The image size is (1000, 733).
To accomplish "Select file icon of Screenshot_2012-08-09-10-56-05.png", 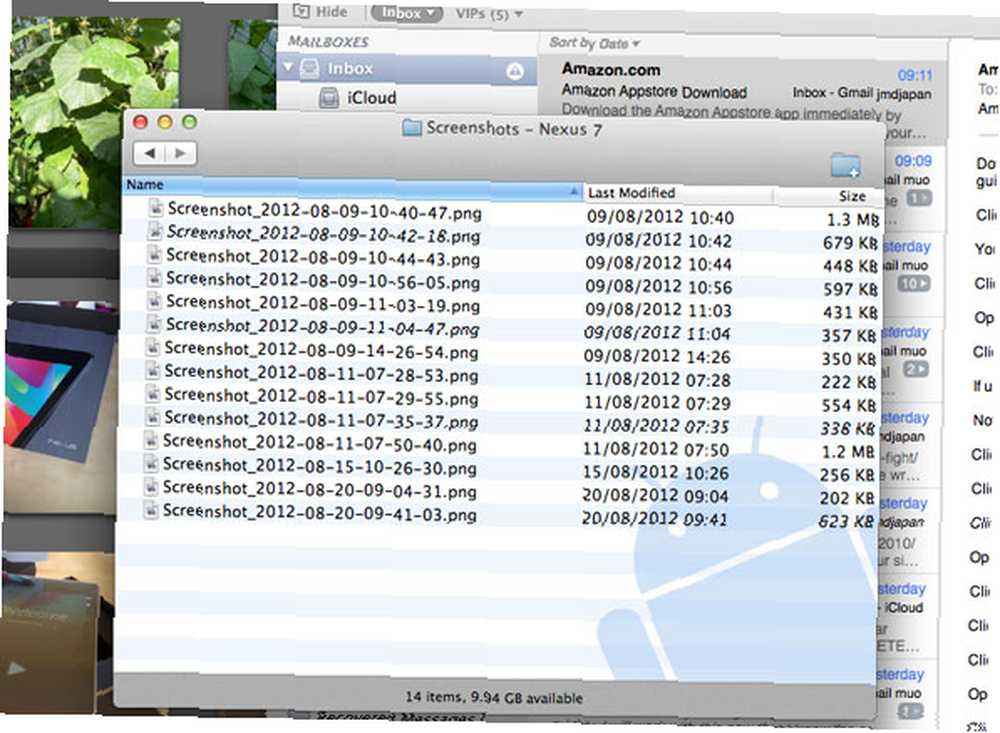I will 154,278.
